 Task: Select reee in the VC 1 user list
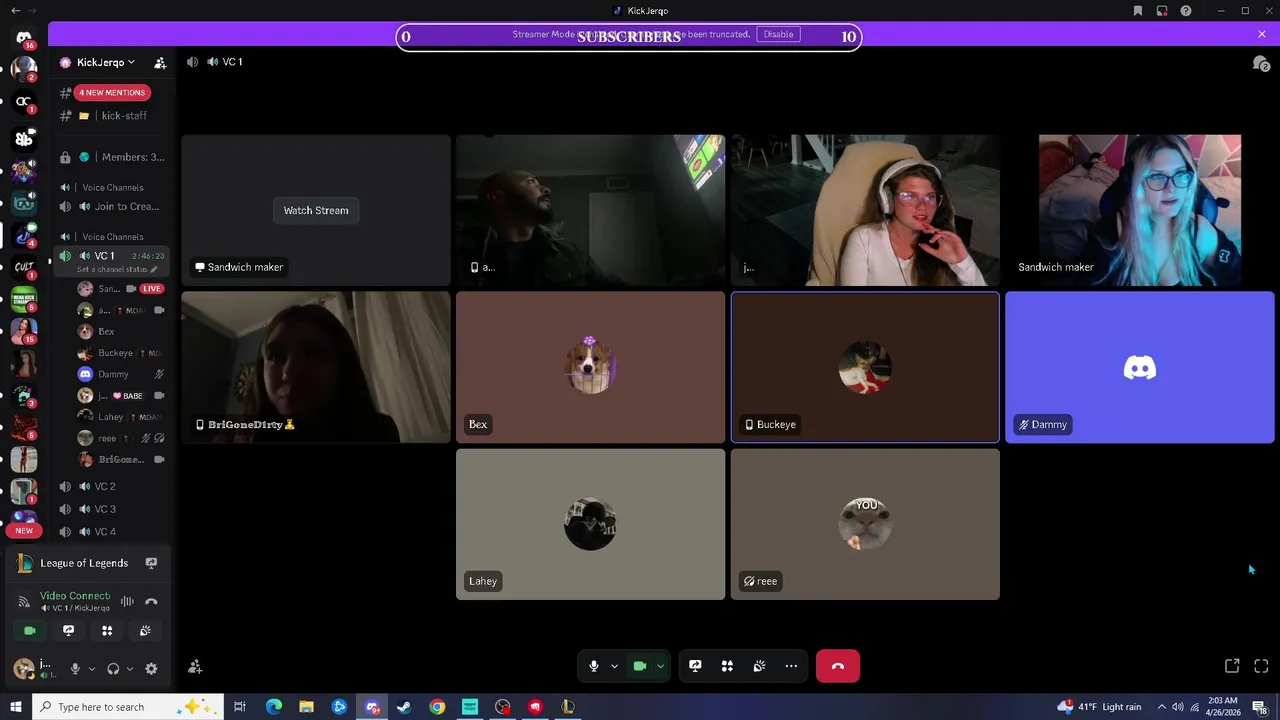120,438
